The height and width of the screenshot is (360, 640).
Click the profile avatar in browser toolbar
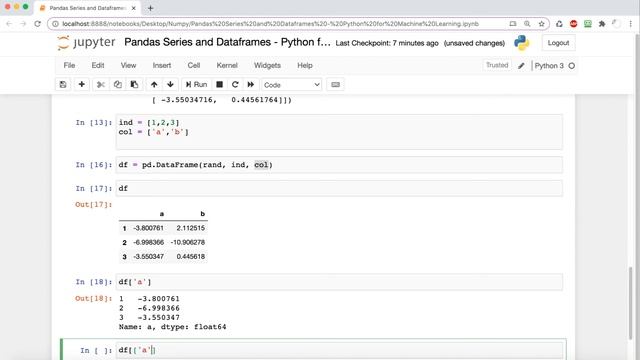coord(616,24)
